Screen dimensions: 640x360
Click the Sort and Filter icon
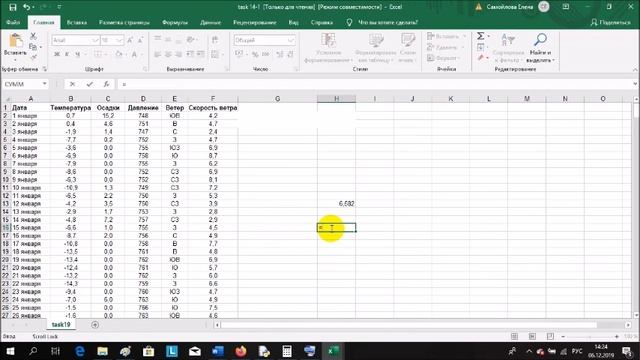coord(508,40)
